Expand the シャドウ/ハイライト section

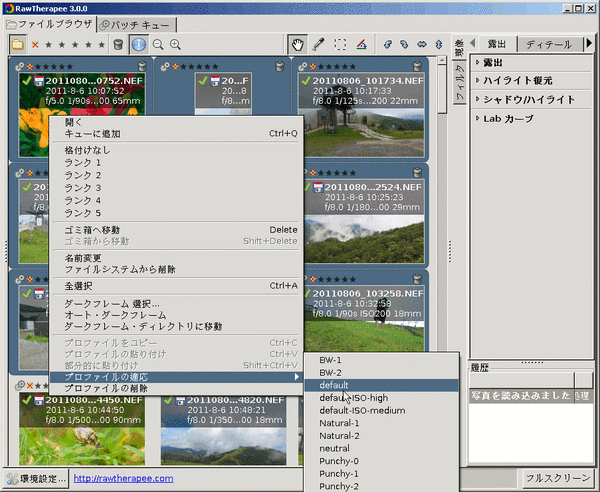click(529, 100)
